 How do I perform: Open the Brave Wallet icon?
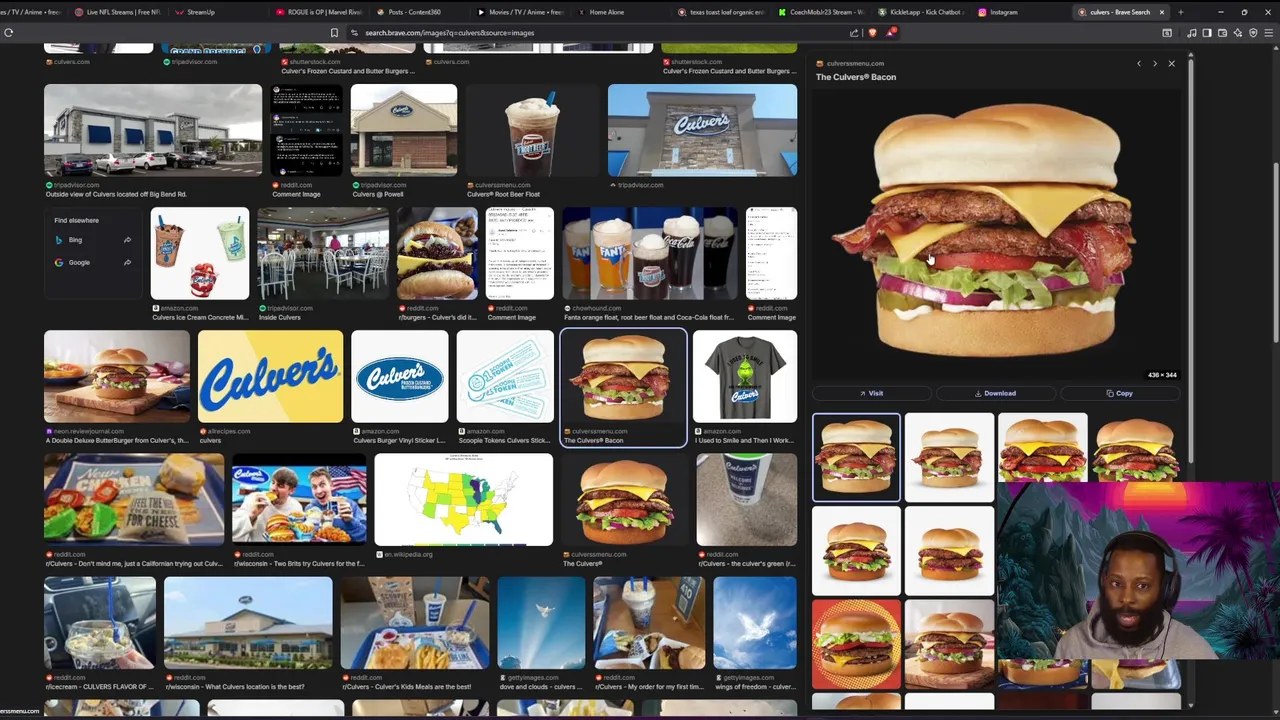(1222, 32)
